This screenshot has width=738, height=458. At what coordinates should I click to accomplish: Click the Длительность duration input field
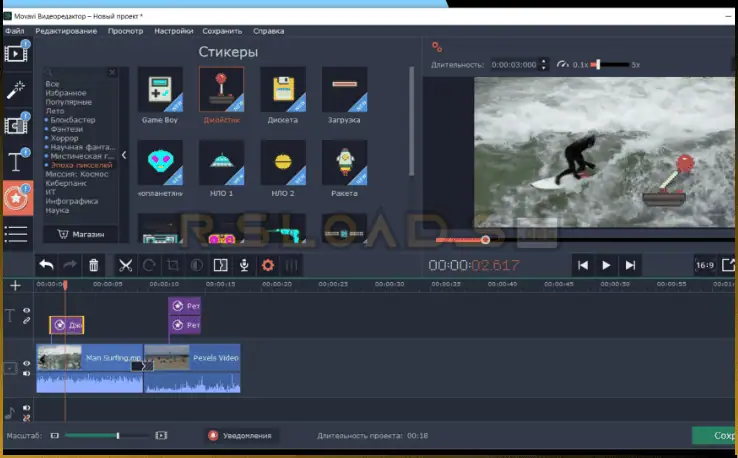click(x=514, y=64)
